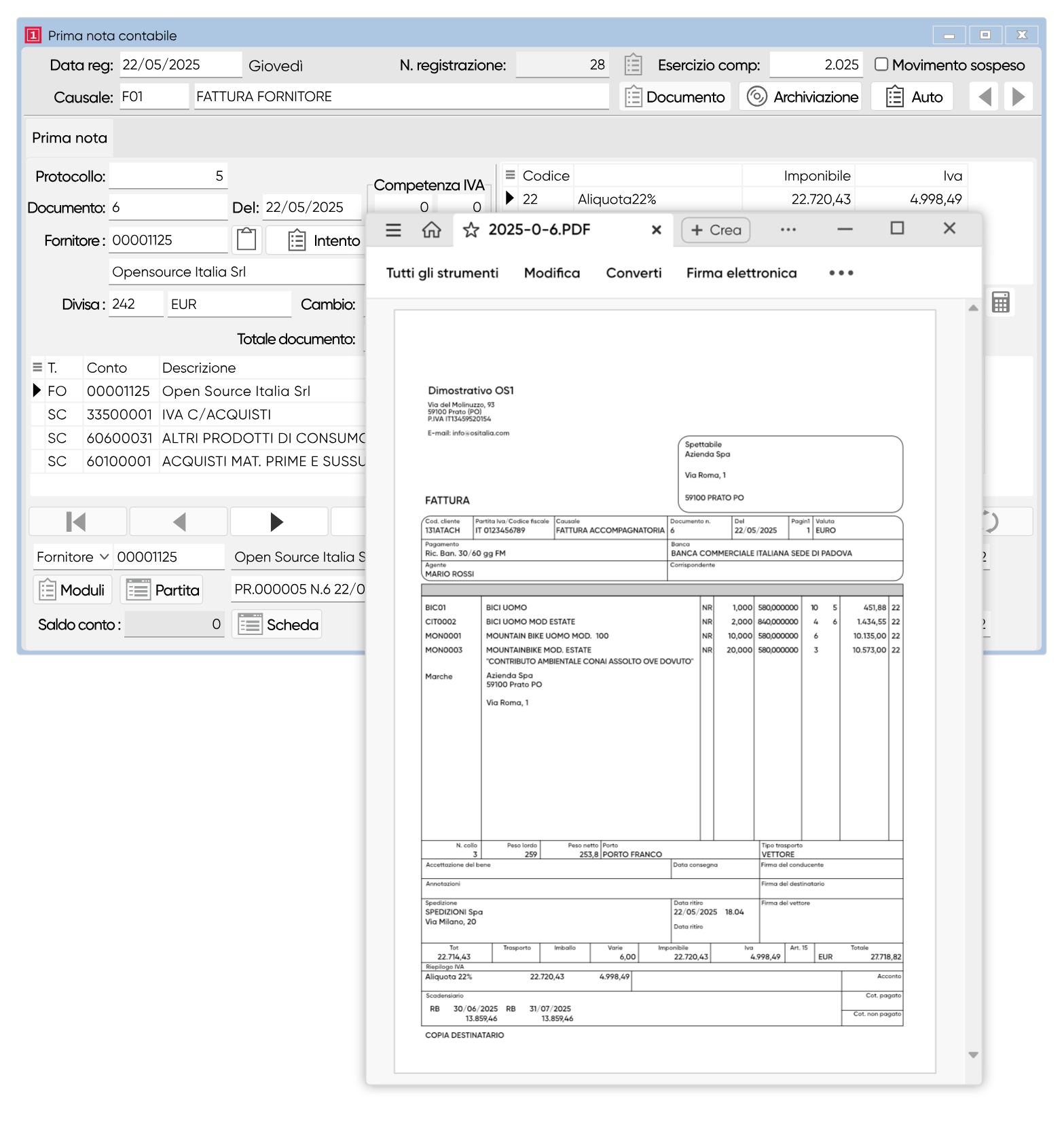Viewport: 1064px width, 1126px height.
Task: Click the Auto button
Action: coord(913,97)
